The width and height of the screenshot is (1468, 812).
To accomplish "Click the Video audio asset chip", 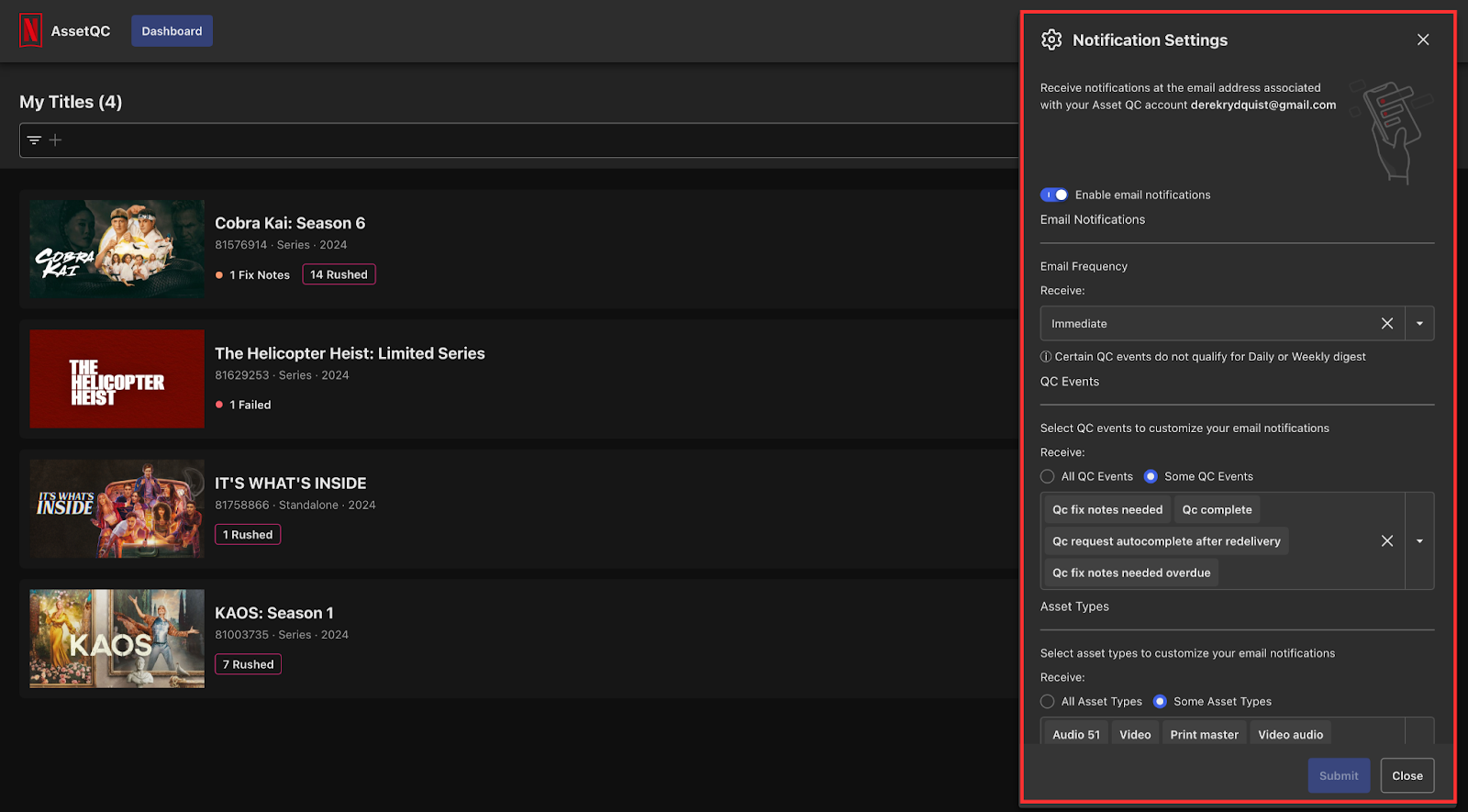I will click(x=1290, y=734).
